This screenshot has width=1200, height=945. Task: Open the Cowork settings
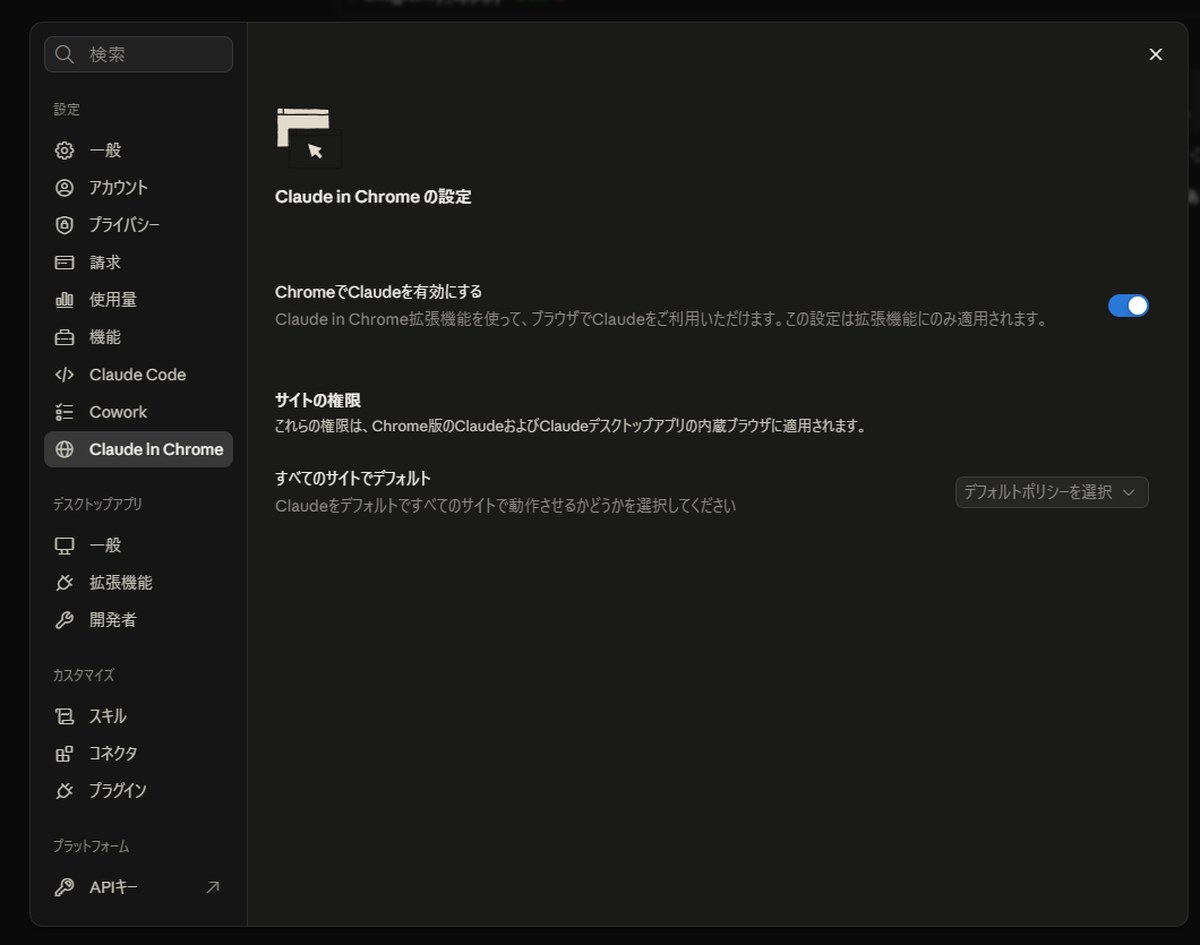click(138, 412)
